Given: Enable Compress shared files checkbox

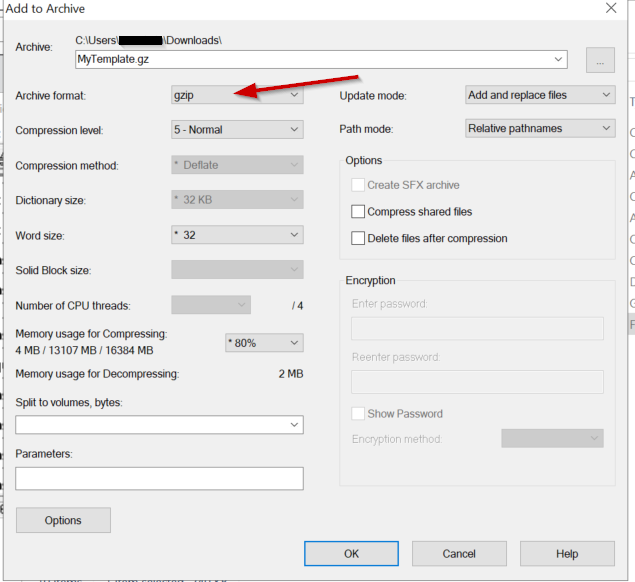Looking at the screenshot, I should [x=358, y=212].
